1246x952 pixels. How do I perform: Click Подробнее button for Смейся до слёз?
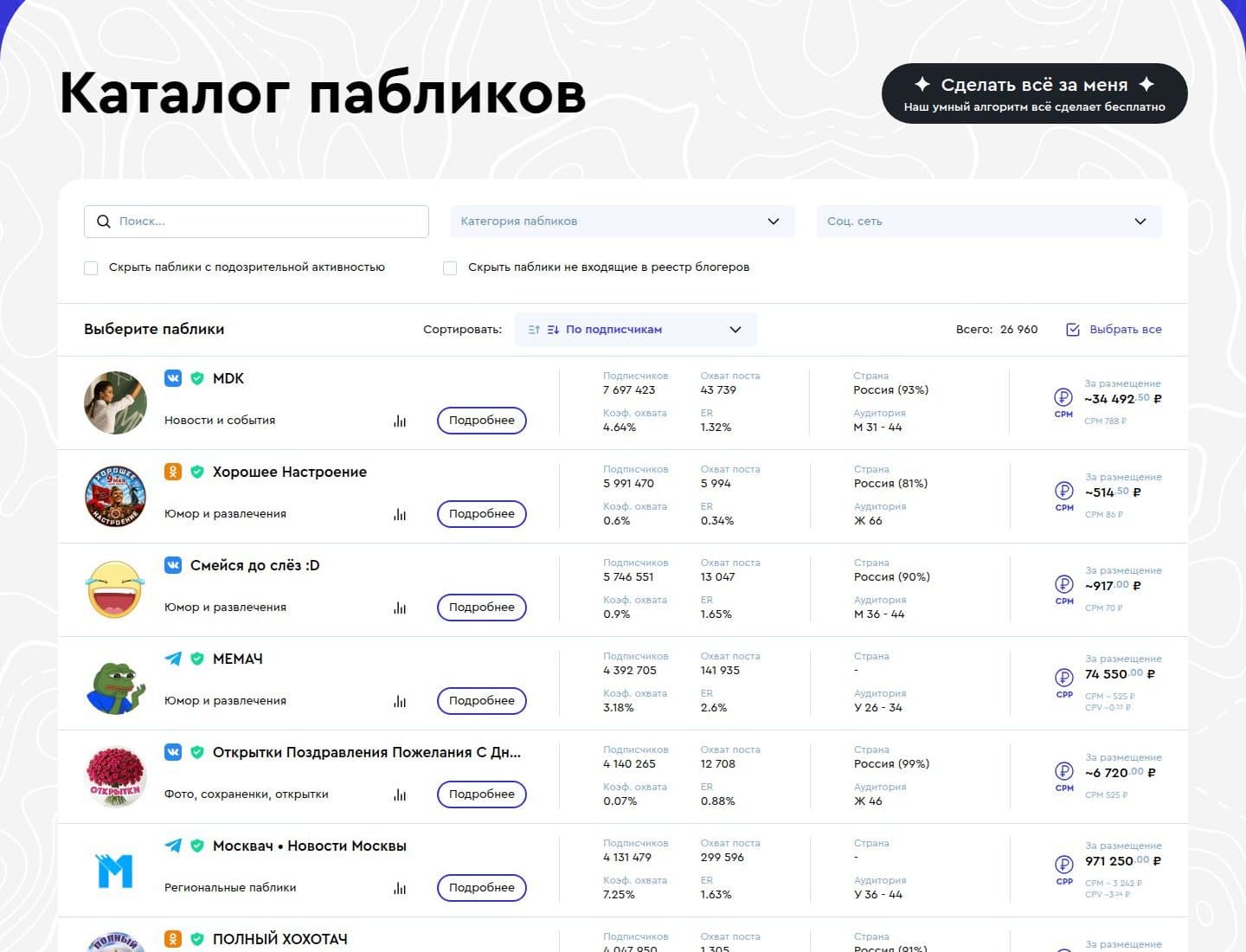point(482,608)
